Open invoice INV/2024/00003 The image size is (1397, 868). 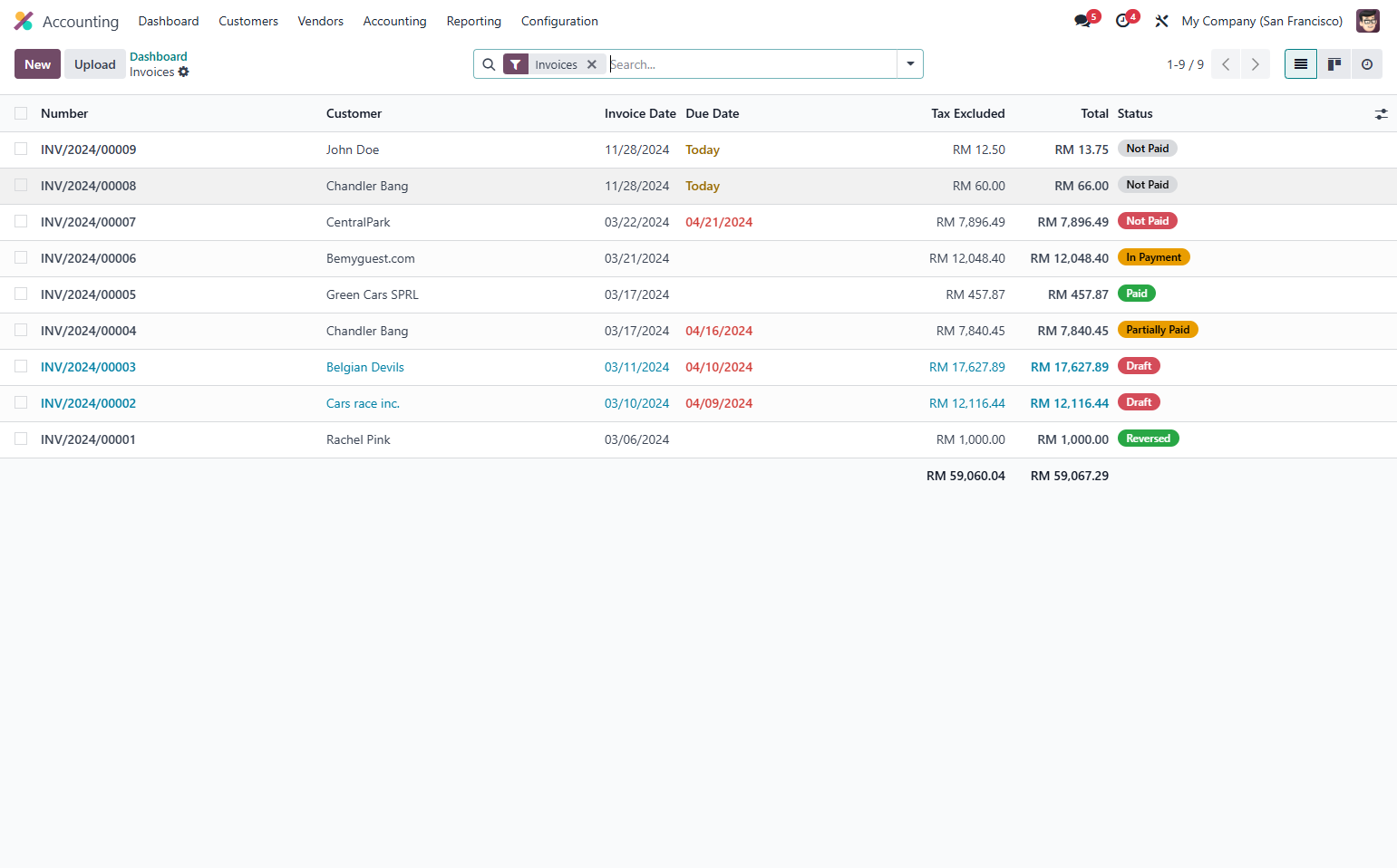88,367
